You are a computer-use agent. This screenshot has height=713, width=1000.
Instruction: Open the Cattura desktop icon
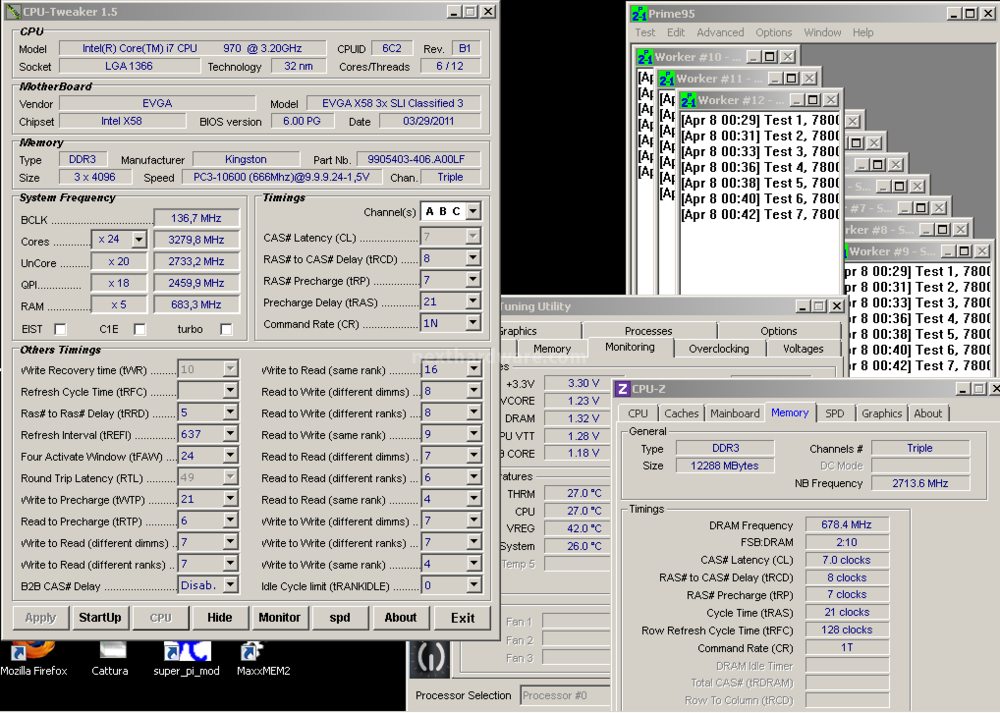[x=110, y=658]
